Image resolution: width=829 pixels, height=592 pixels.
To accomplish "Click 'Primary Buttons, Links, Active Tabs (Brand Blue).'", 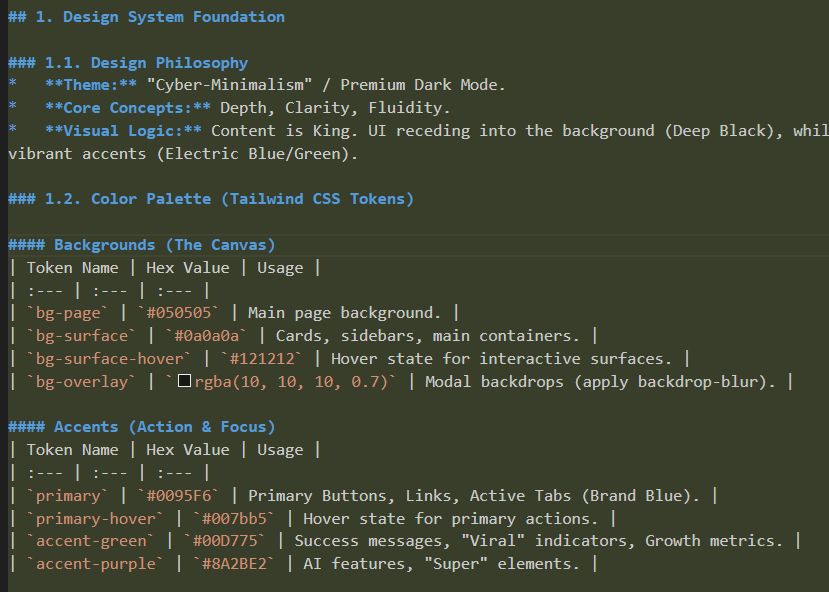I will (474, 496).
